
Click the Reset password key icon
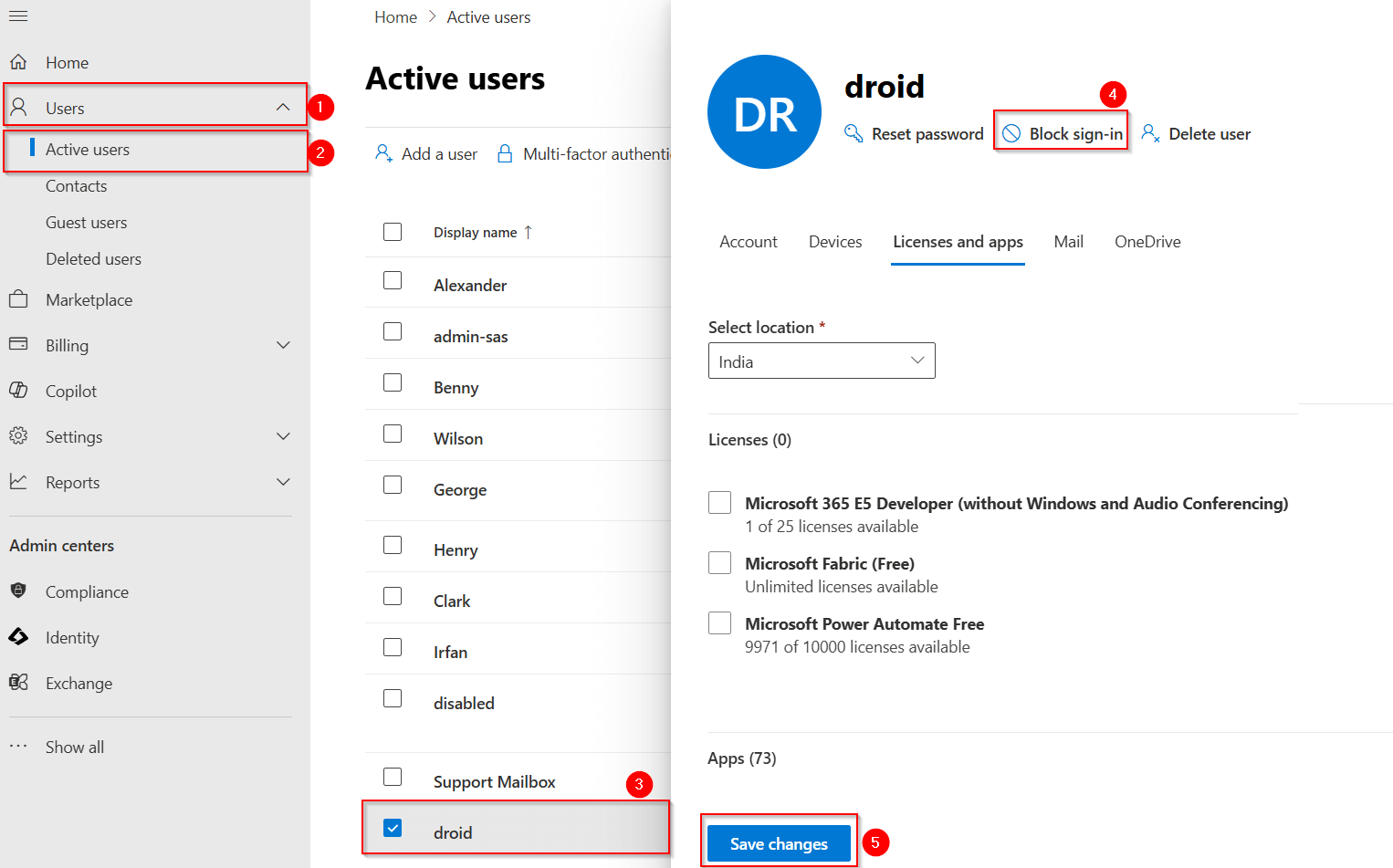pos(854,134)
